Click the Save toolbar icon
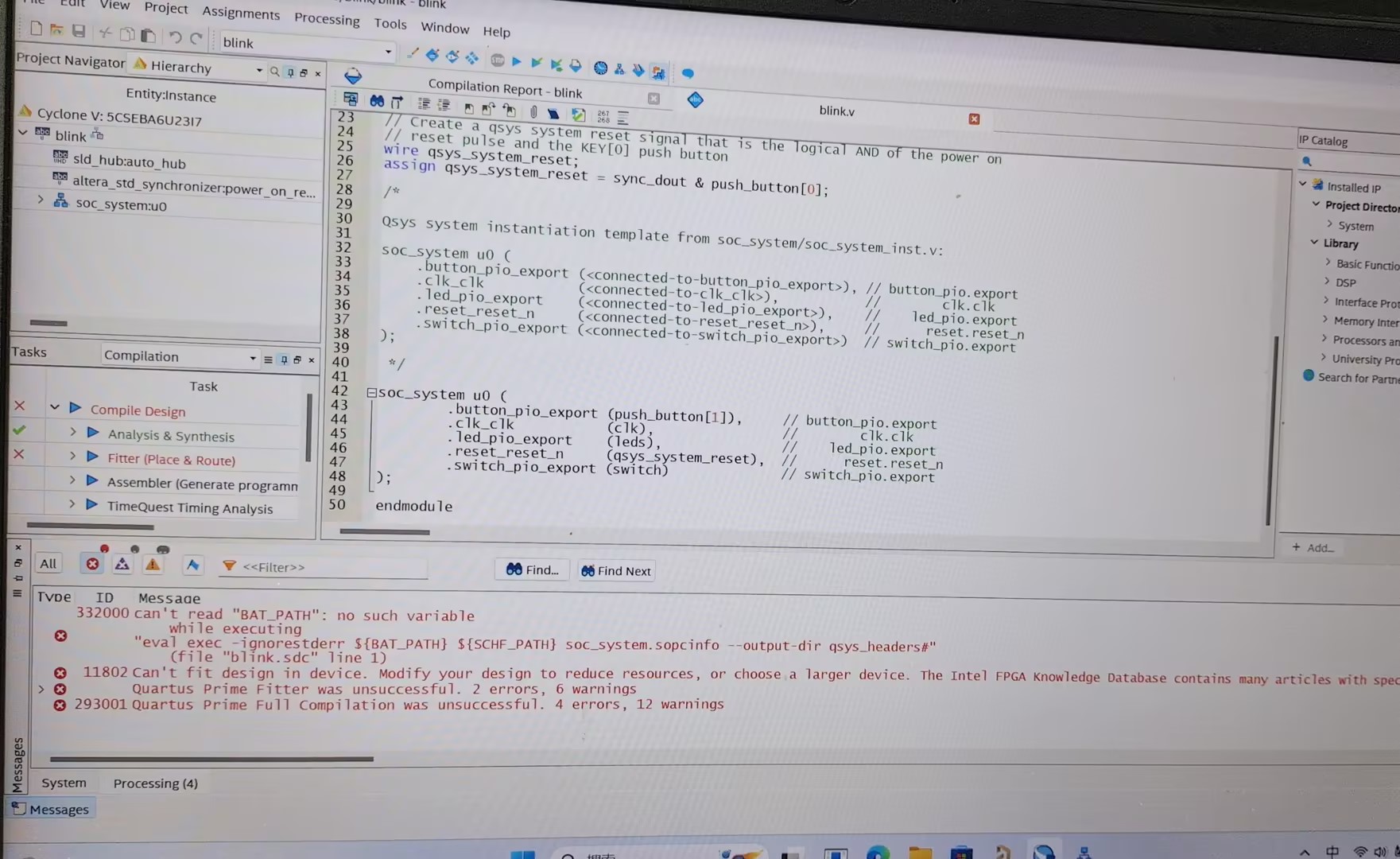Image resolution: width=1400 pixels, height=859 pixels. 78,31
